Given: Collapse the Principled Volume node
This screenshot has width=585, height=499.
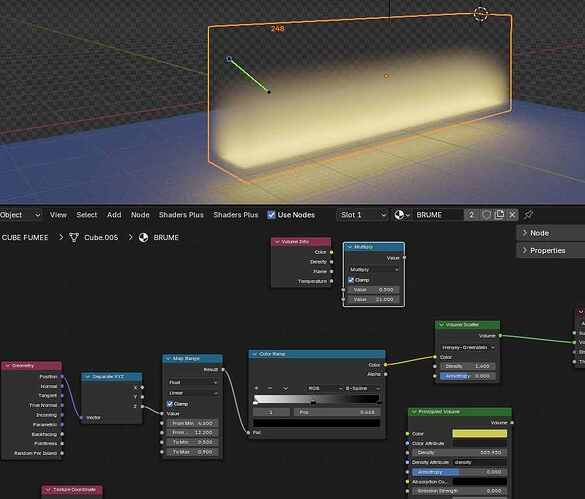Looking at the screenshot, I should [414, 412].
